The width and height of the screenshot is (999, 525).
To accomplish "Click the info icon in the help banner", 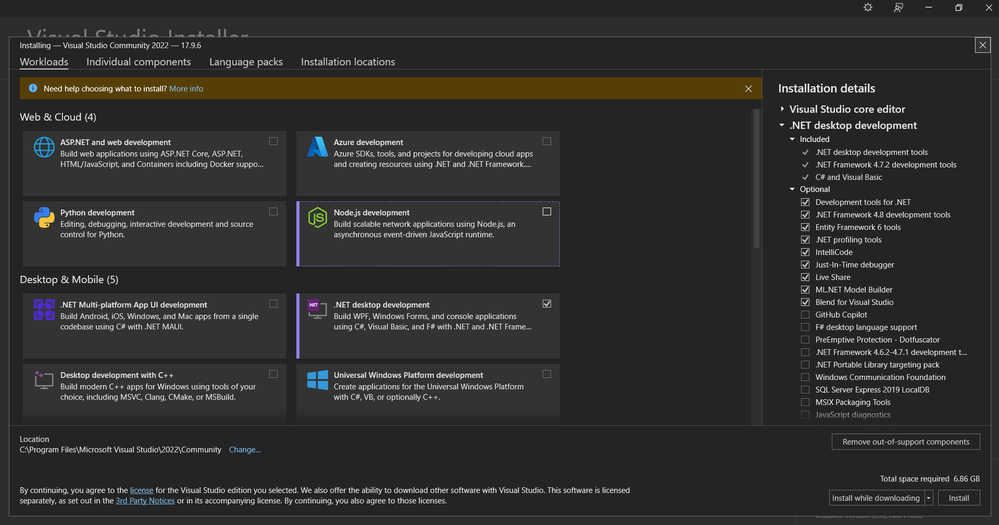I will point(32,89).
